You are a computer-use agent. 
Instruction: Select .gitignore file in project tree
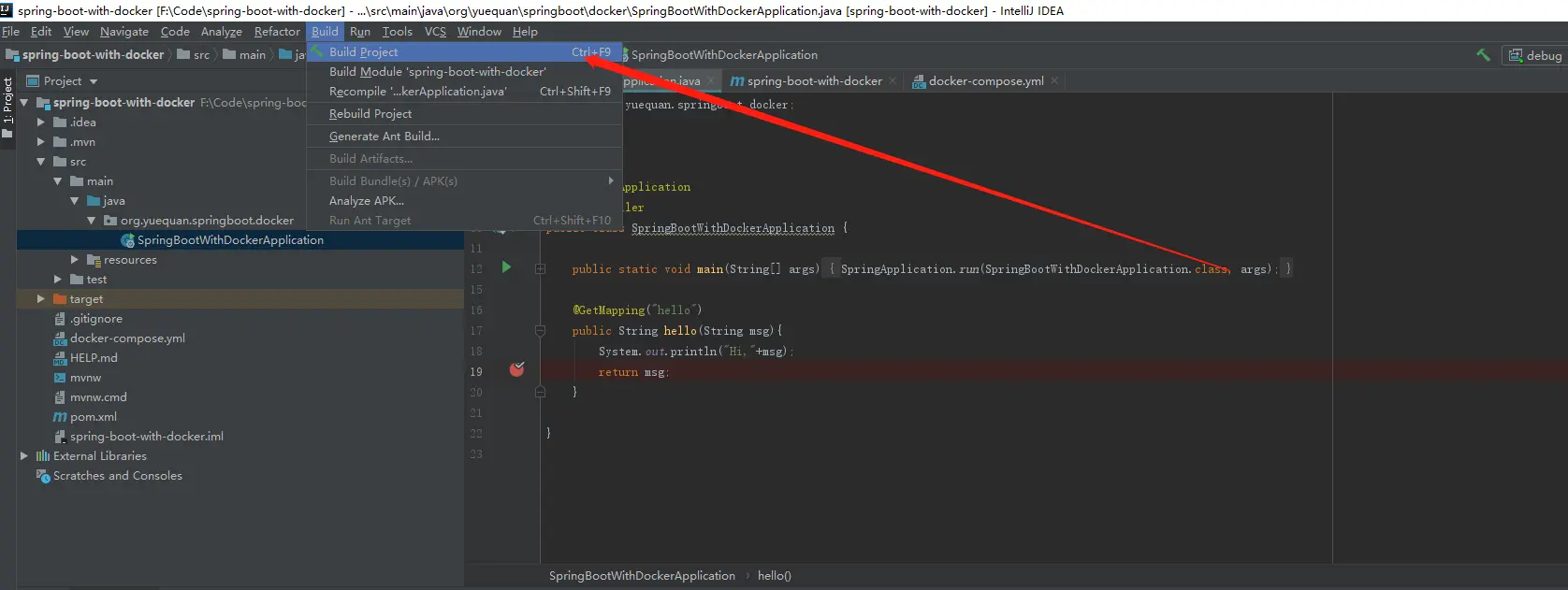[x=96, y=319]
